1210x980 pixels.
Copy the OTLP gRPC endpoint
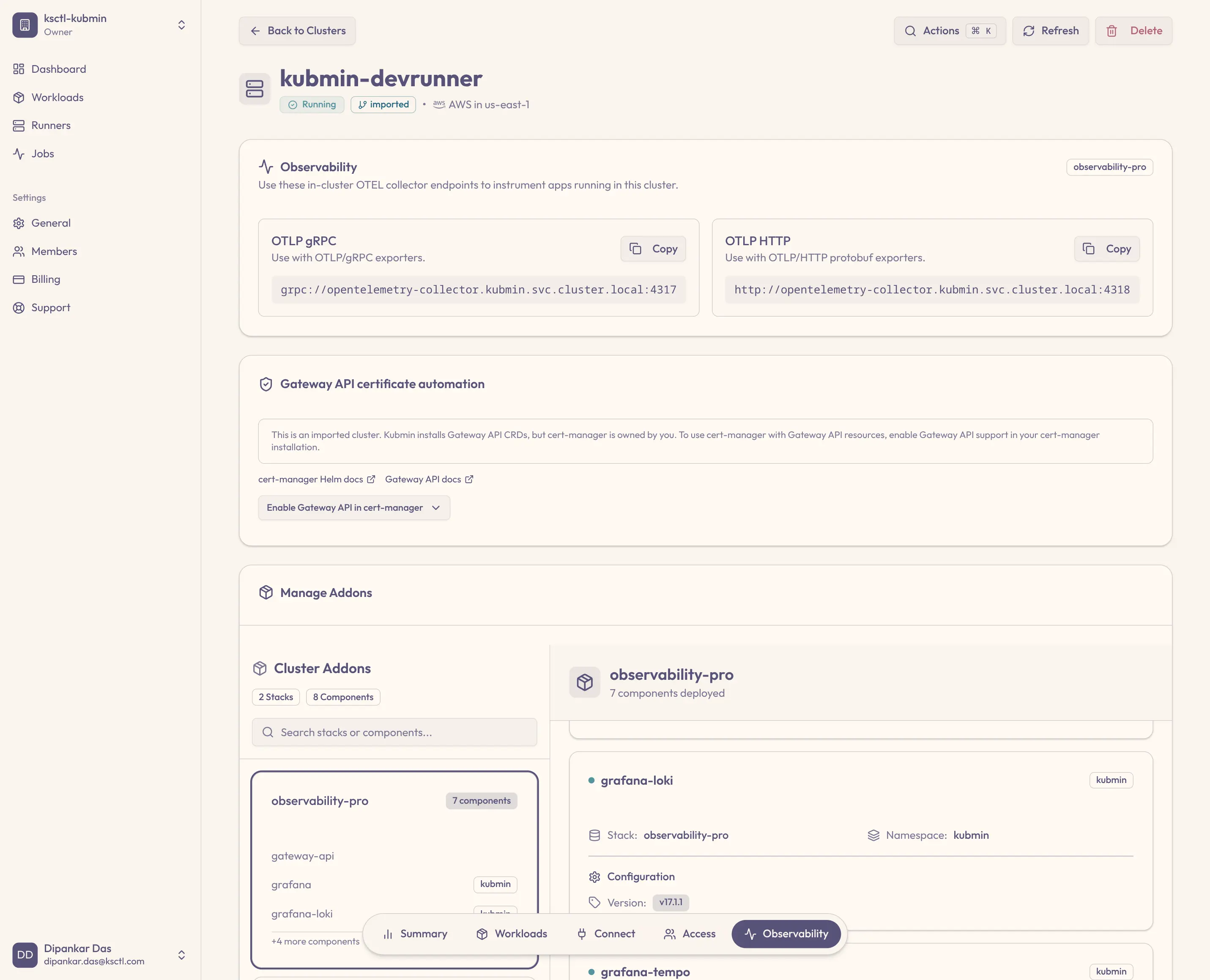point(653,249)
